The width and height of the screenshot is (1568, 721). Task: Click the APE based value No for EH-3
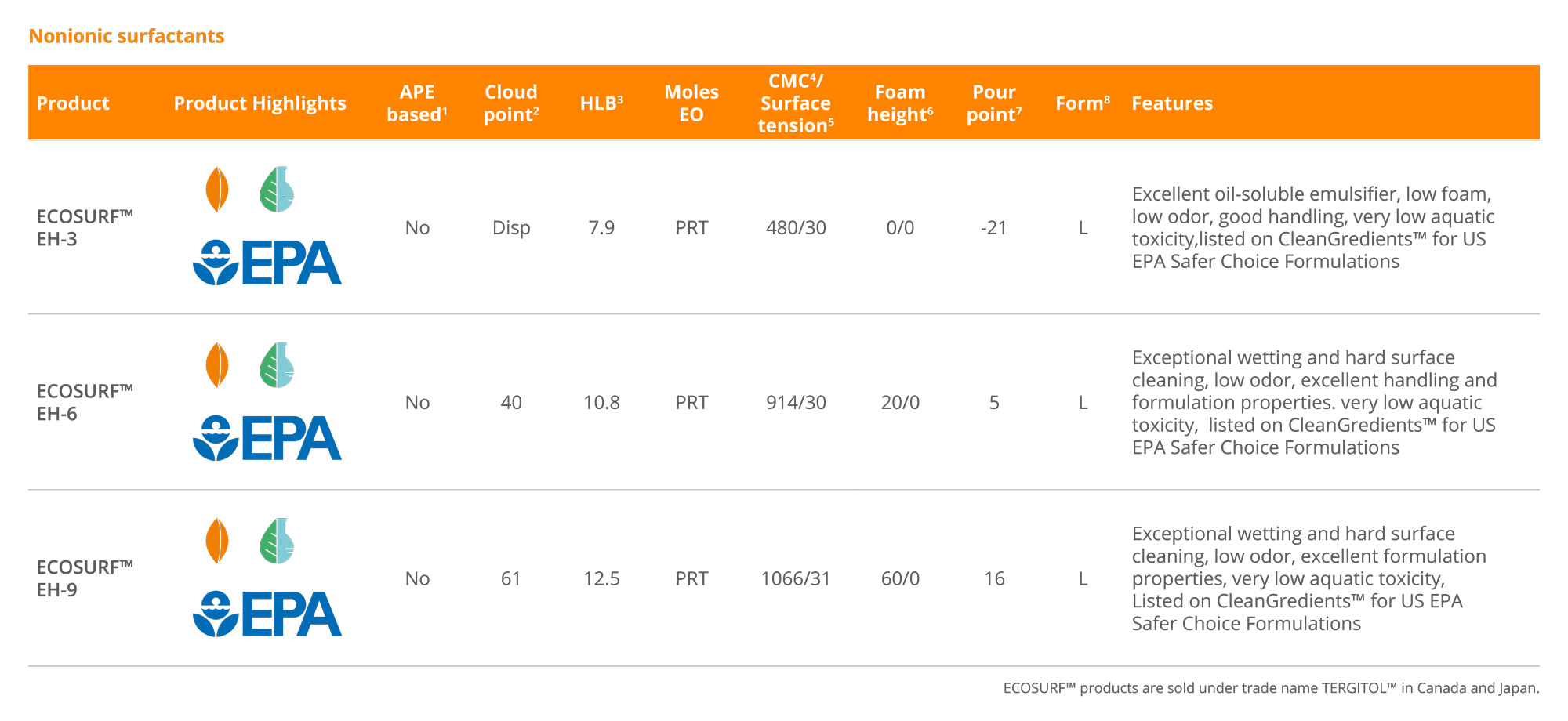coord(417,228)
